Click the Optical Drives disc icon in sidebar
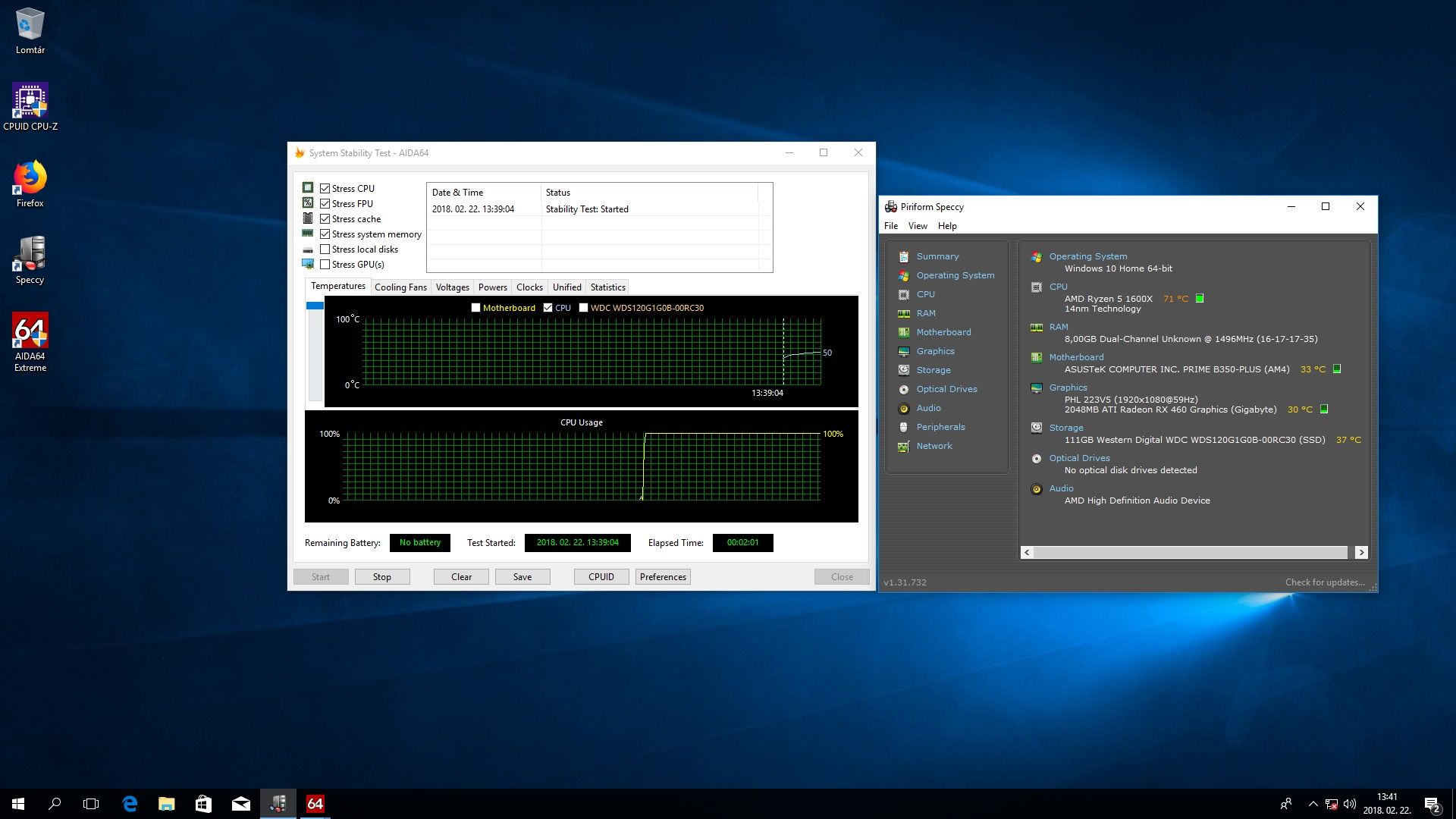1456x819 pixels. coord(903,389)
